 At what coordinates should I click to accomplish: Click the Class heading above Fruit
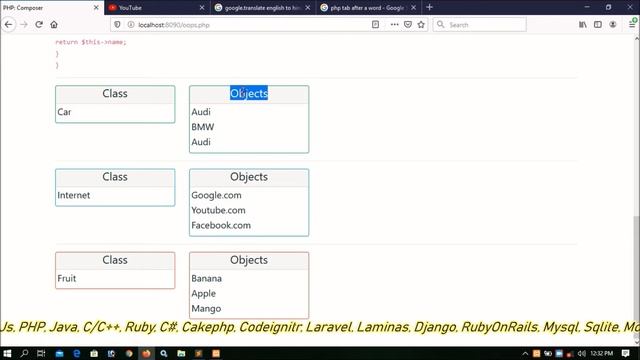tap(115, 260)
